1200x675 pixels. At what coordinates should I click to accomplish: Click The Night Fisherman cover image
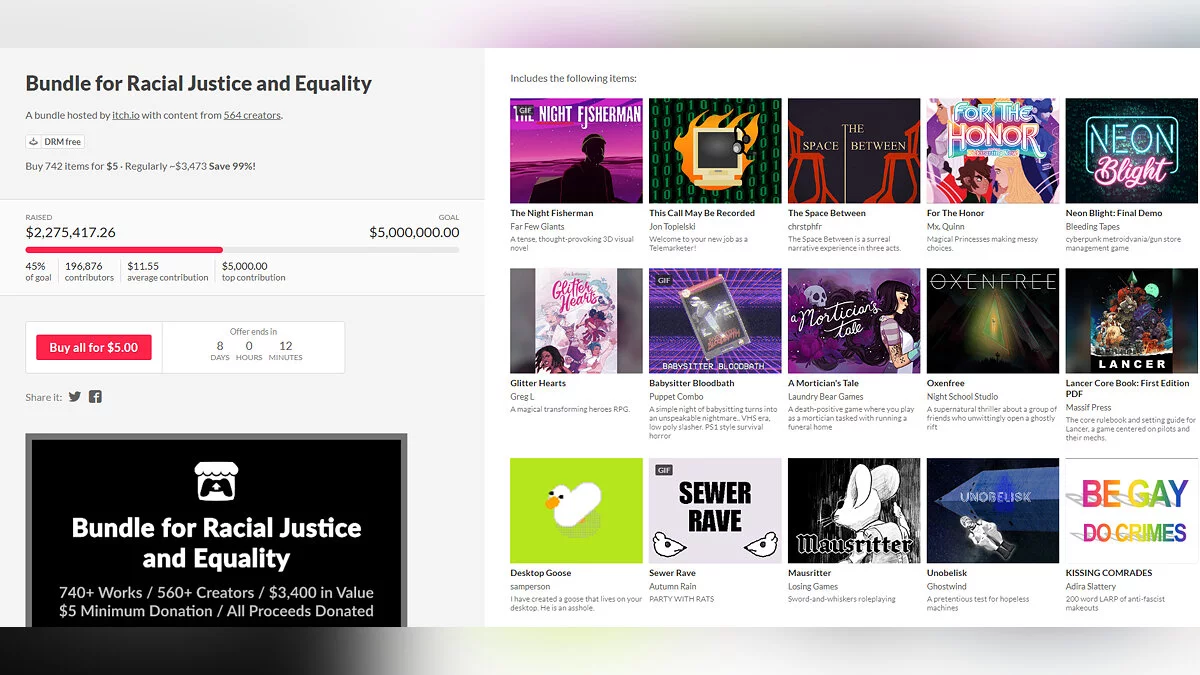[x=576, y=151]
